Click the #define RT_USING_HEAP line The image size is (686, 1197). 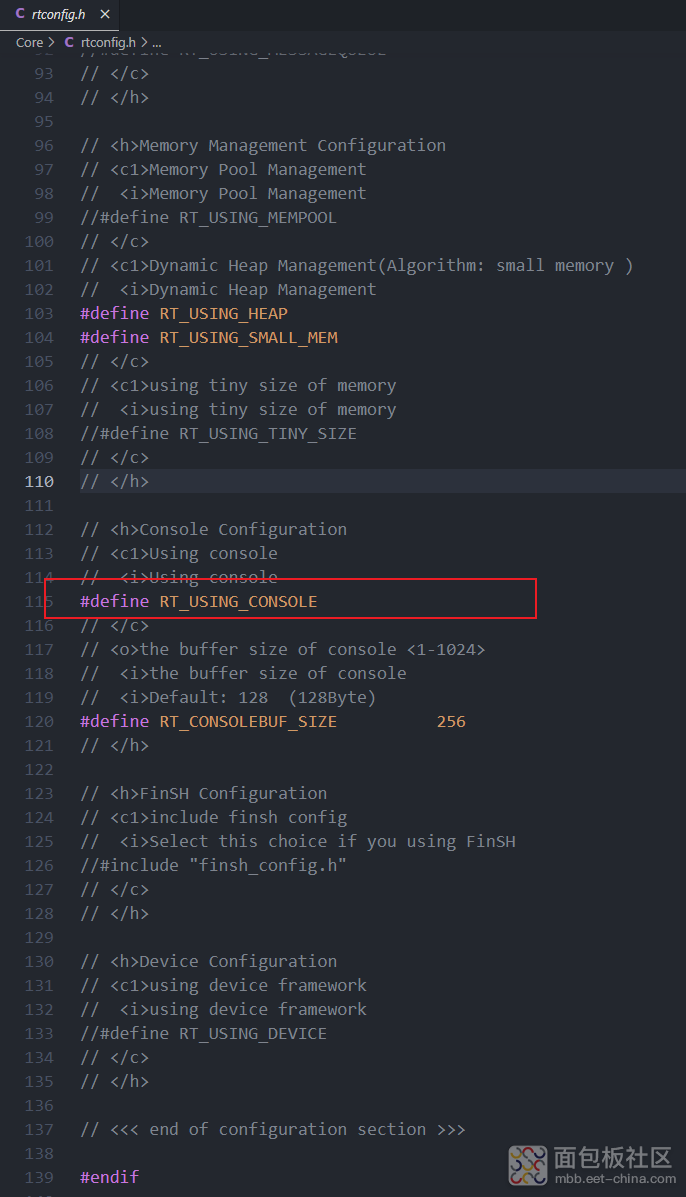(184, 314)
